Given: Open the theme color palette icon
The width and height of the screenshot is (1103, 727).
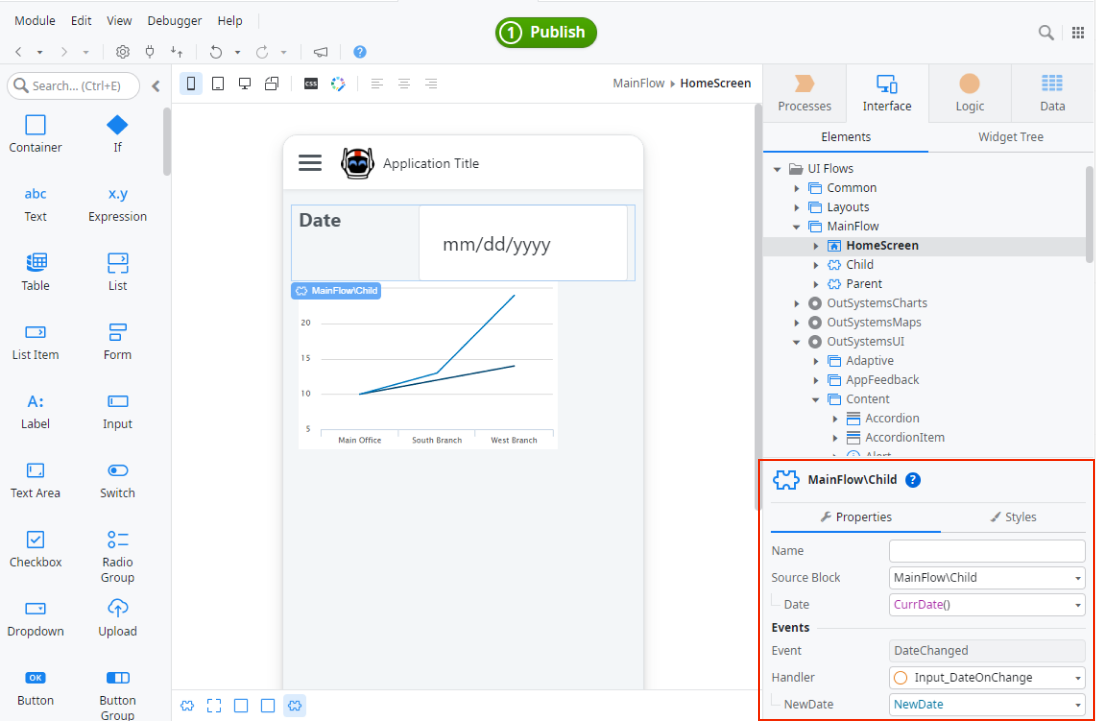Looking at the screenshot, I should coord(338,84).
